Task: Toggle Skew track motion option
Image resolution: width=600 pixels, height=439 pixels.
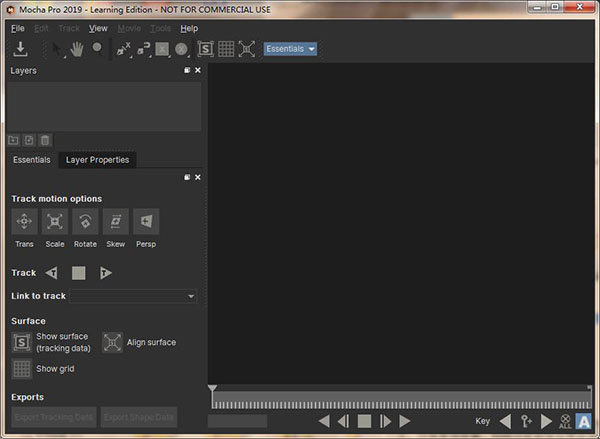Action: coord(116,221)
